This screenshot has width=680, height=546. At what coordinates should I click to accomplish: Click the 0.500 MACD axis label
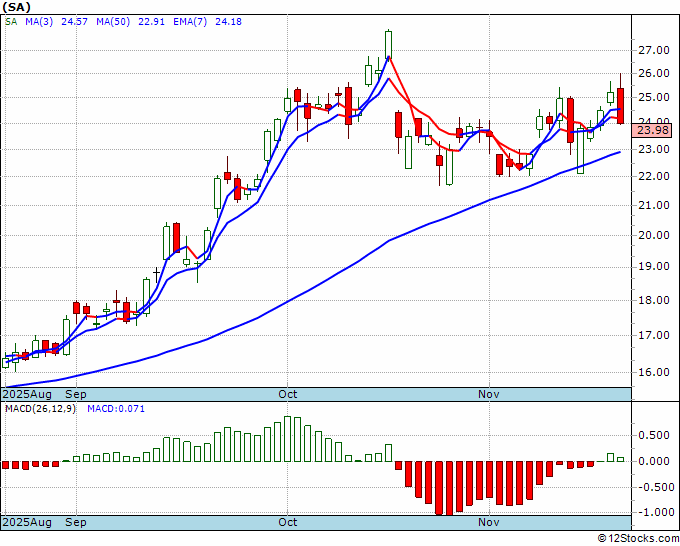point(654,435)
